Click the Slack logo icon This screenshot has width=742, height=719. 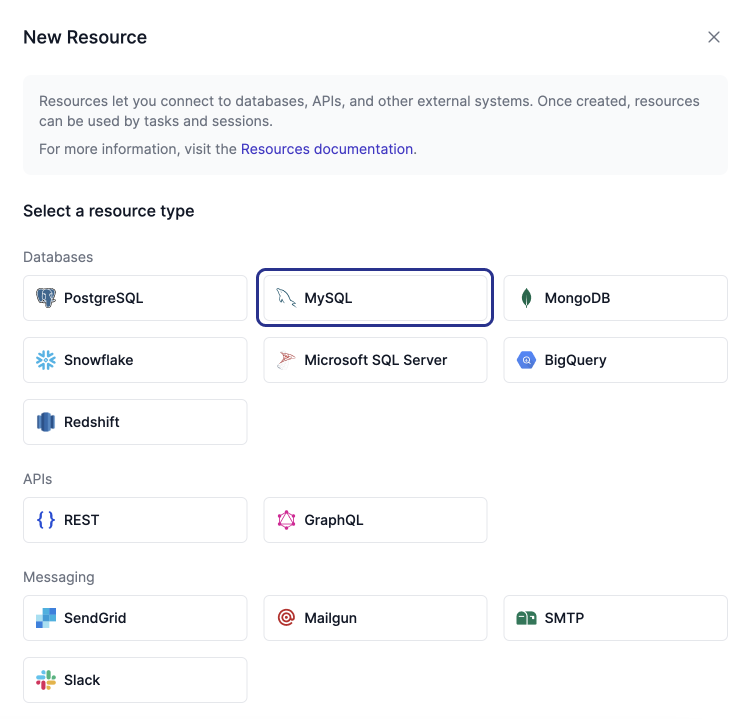[46, 680]
